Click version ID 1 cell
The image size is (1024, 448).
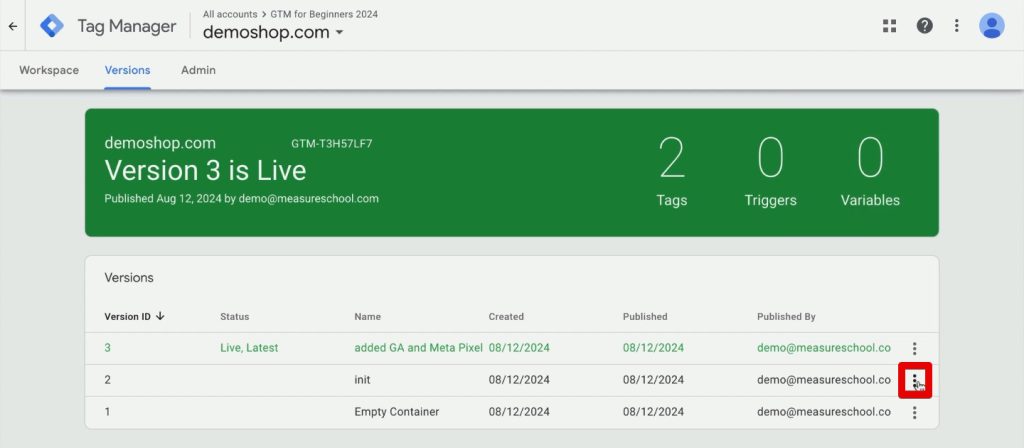tap(108, 412)
